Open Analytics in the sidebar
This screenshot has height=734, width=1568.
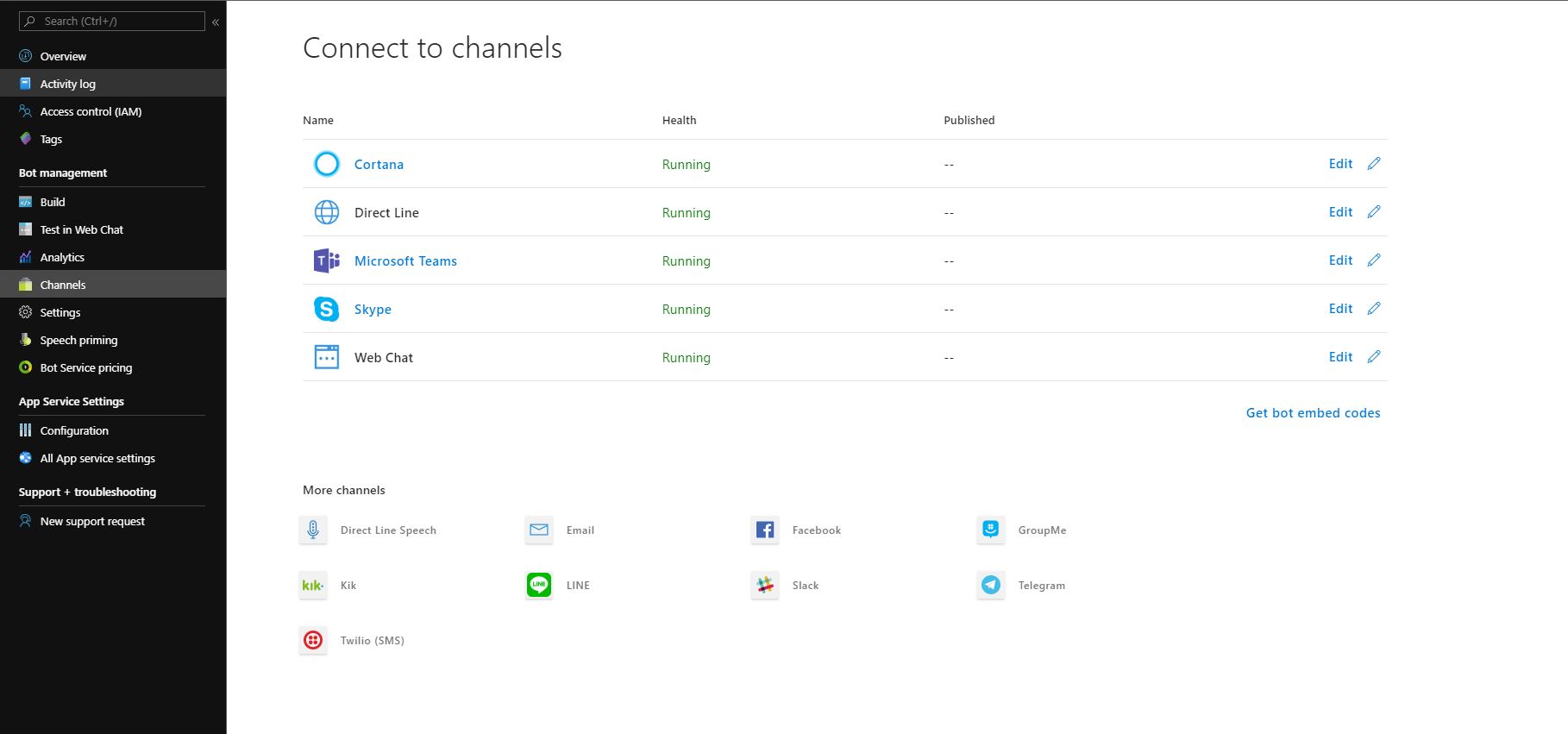(113, 257)
